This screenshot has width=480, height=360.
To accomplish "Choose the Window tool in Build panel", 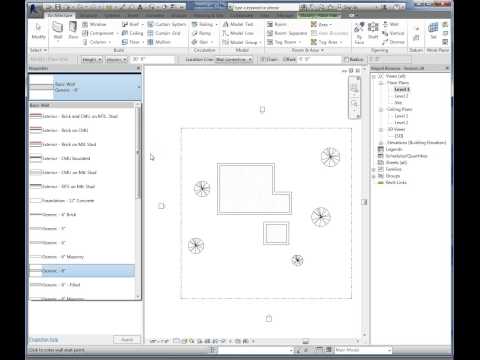I will coord(94,24).
